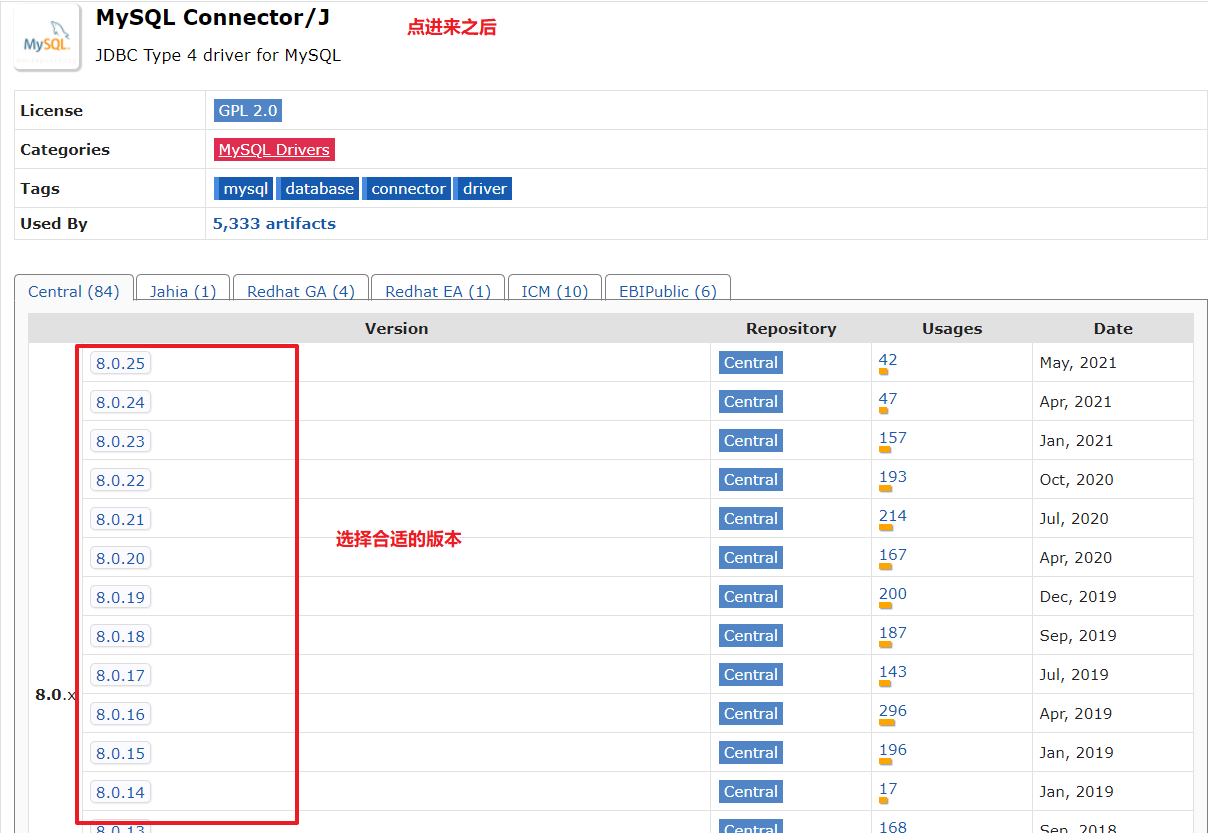The height and width of the screenshot is (833, 1208).
Task: Open version 8.0.25
Action: click(120, 363)
